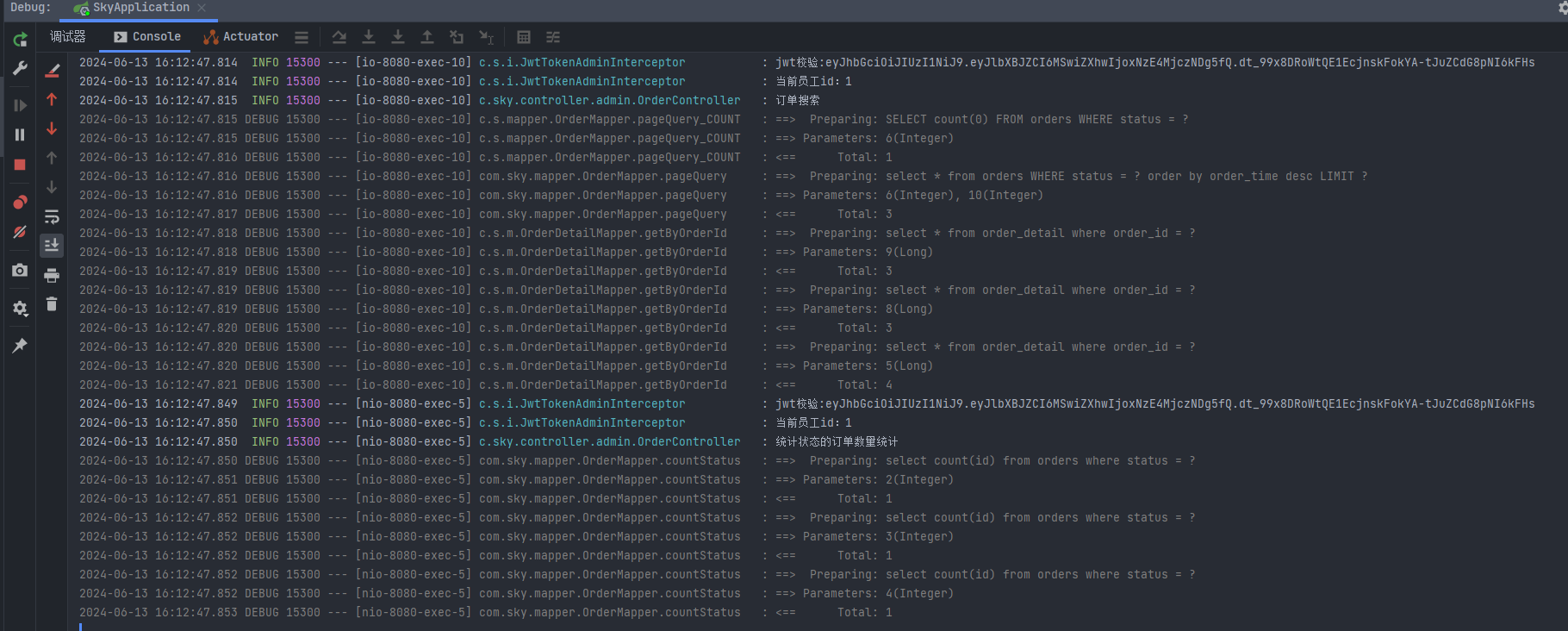This screenshot has height=631, width=1568.
Task: Click 'Parameters: 9(Long)' log line
Action: (868, 252)
